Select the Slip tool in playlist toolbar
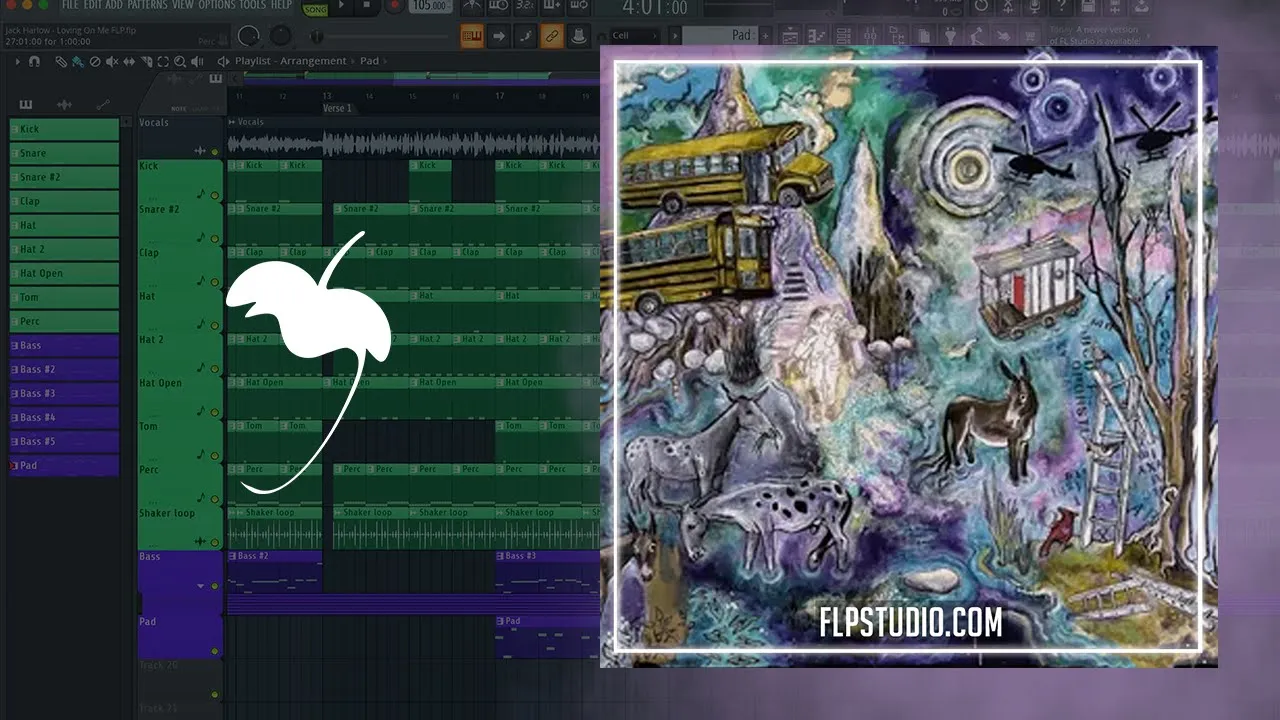The height and width of the screenshot is (720, 1280). click(129, 61)
